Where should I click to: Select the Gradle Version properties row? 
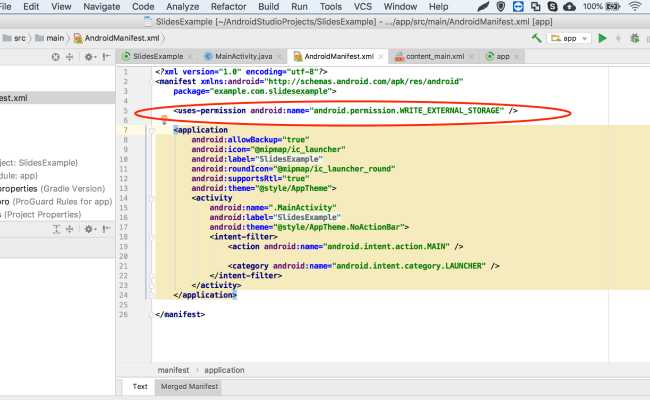click(58, 189)
